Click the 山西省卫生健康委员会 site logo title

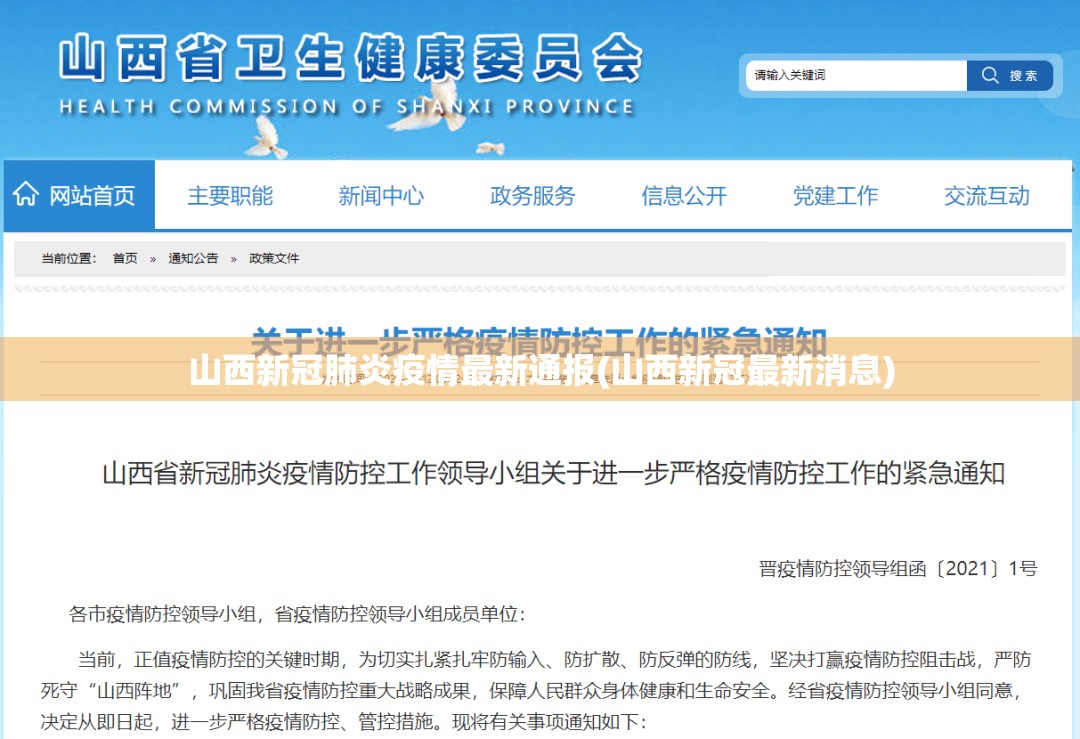(351, 59)
